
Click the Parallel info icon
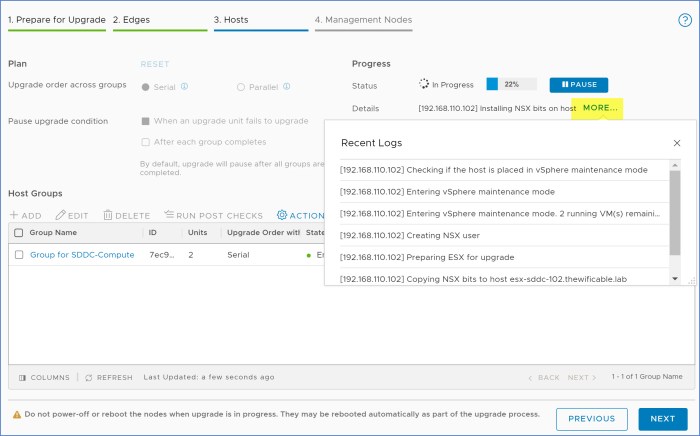286,87
